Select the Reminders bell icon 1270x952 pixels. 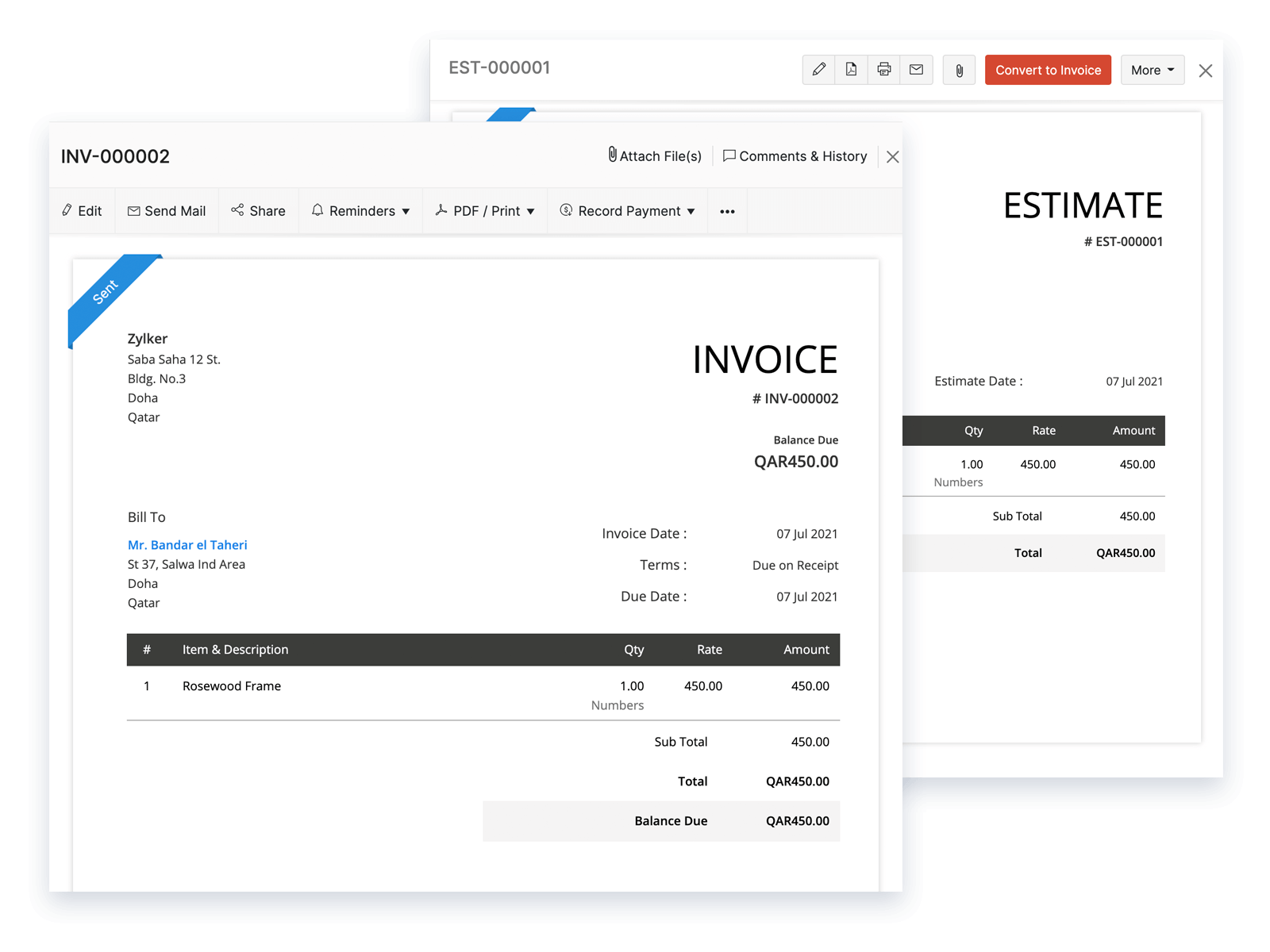click(x=317, y=210)
